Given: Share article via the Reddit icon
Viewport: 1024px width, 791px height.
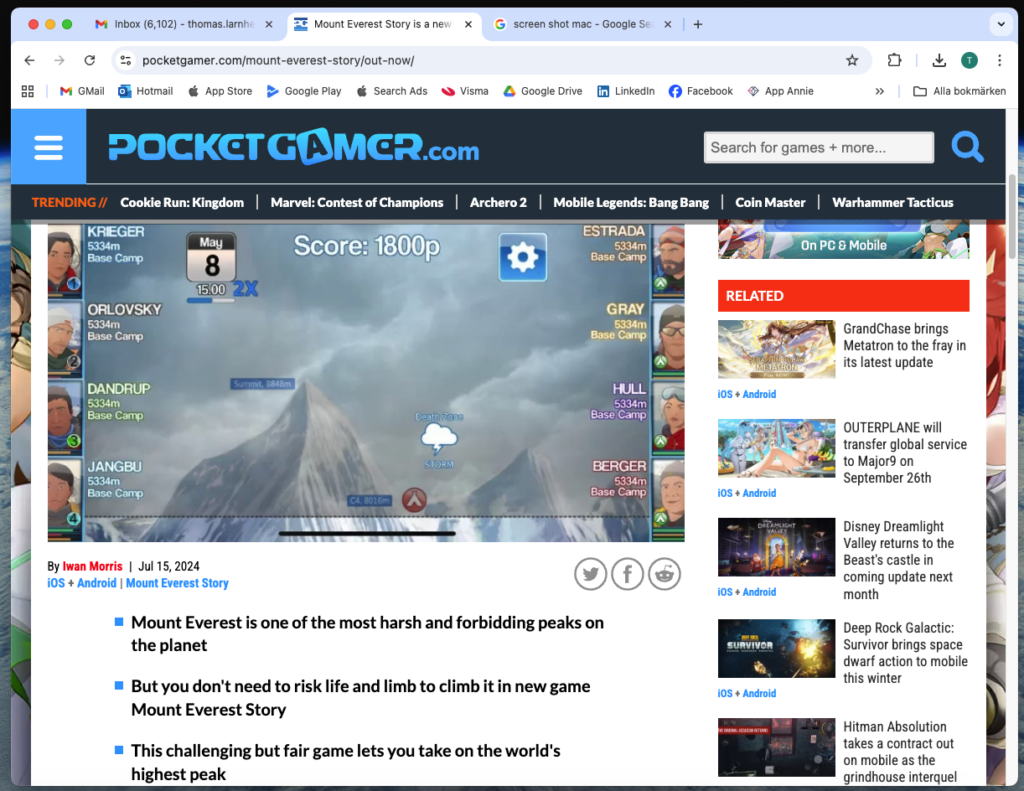Looking at the screenshot, I should coord(664,574).
